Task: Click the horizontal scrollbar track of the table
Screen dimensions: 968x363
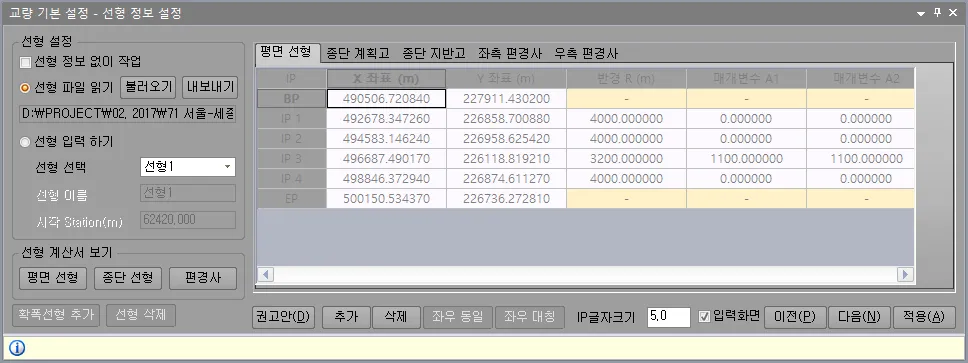Action: (x=585, y=274)
